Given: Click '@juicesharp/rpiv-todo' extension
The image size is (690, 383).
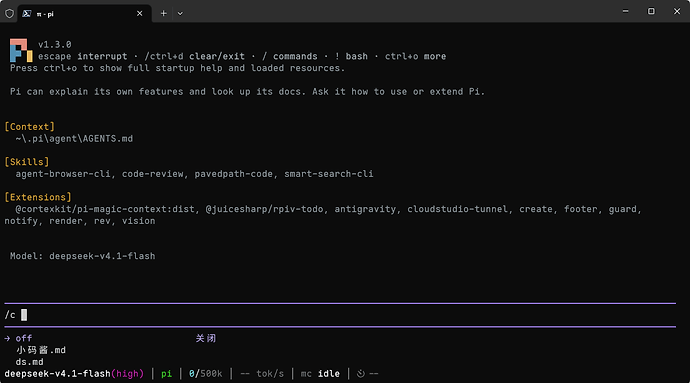Looking at the screenshot, I should point(264,209).
